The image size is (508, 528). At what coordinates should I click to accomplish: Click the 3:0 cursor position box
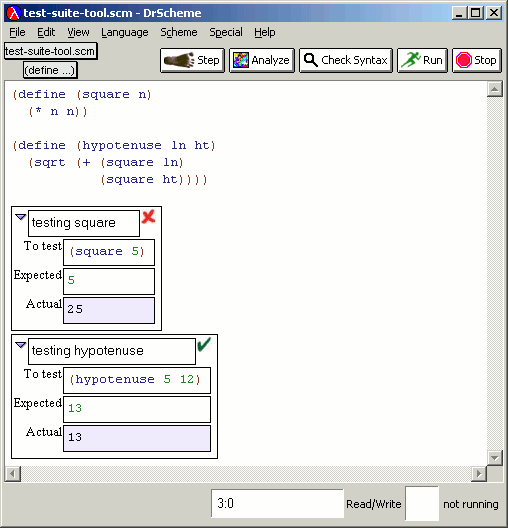(x=277, y=503)
